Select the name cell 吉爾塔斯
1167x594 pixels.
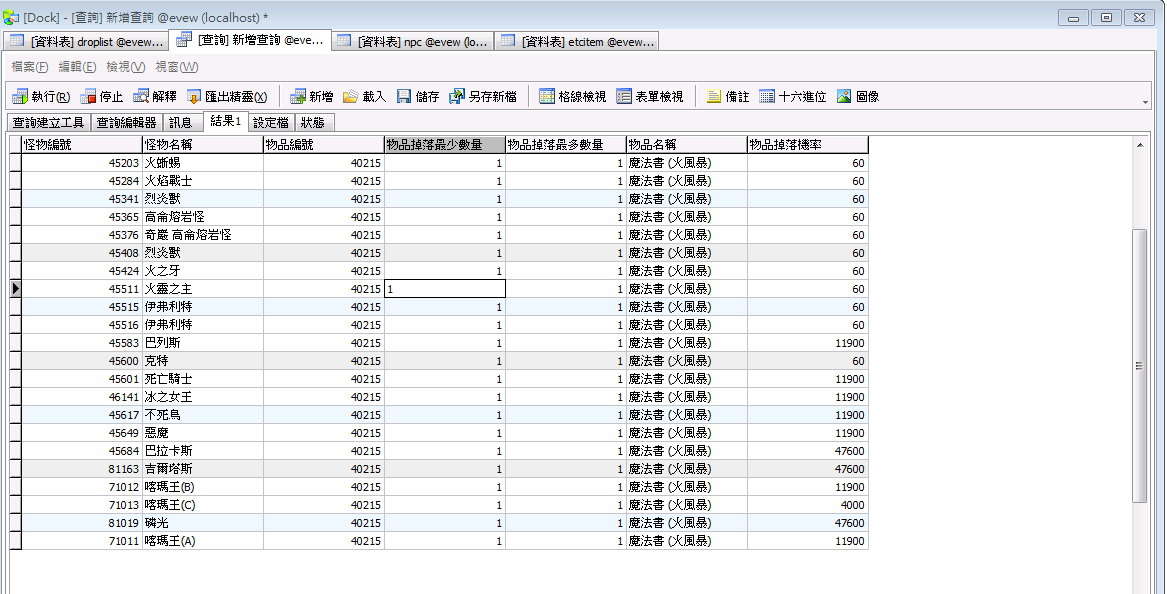click(202, 469)
